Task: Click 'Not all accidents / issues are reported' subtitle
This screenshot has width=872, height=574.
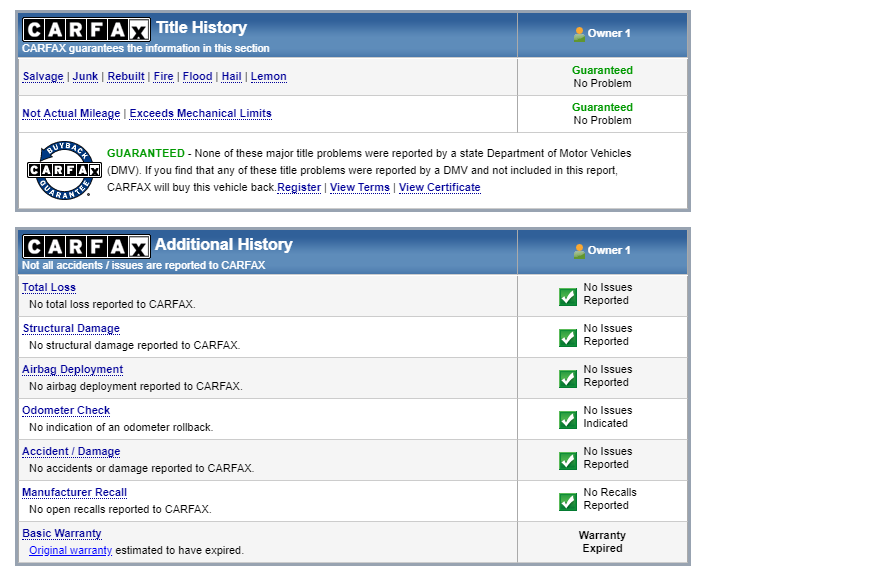Action: tap(143, 265)
